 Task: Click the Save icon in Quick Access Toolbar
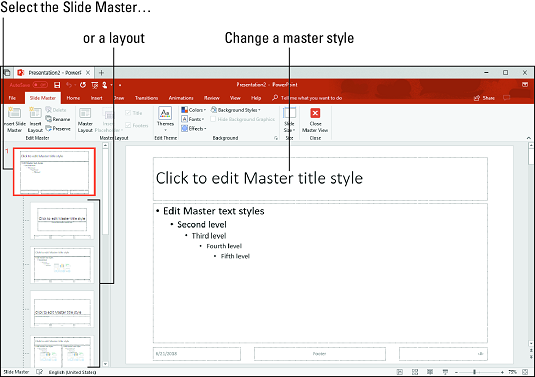57,85
